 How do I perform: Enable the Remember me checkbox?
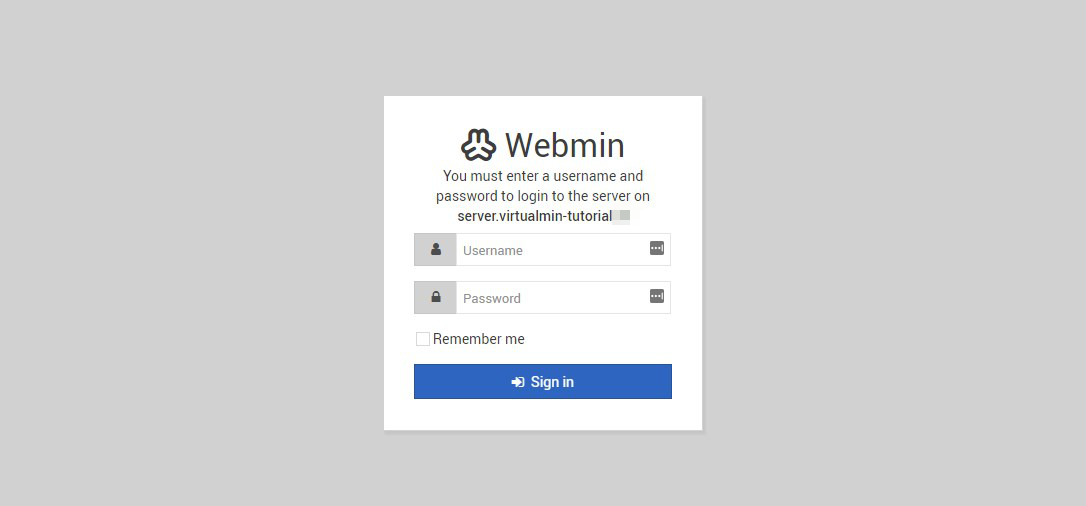click(x=422, y=338)
